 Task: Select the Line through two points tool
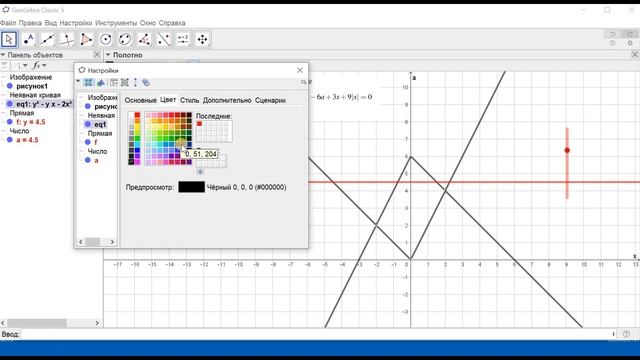tap(48, 40)
